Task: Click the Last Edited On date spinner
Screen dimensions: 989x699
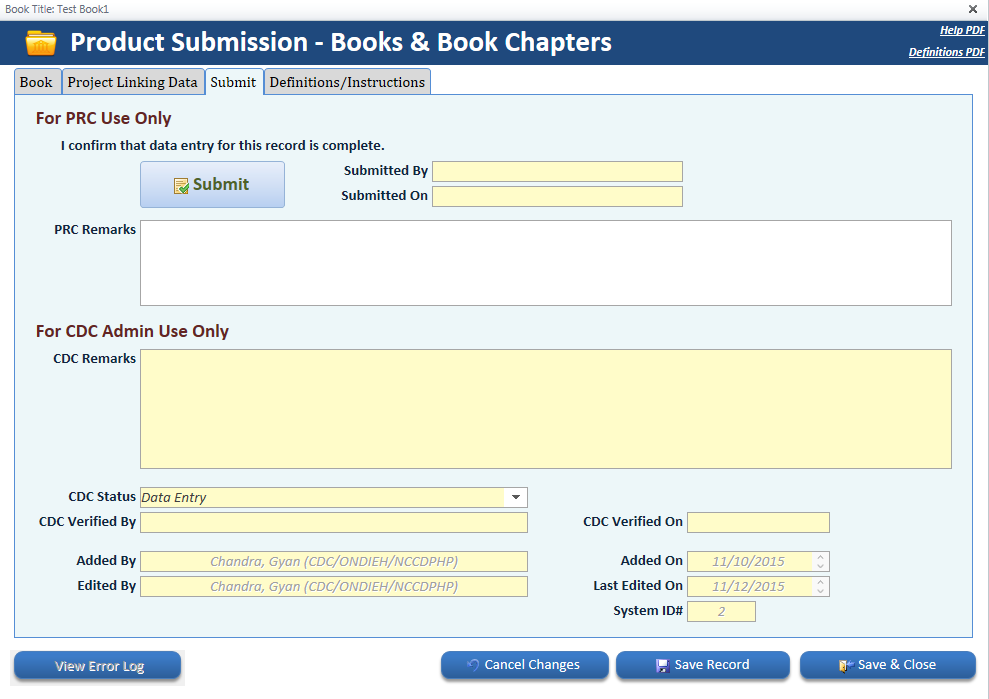Action: (821, 586)
